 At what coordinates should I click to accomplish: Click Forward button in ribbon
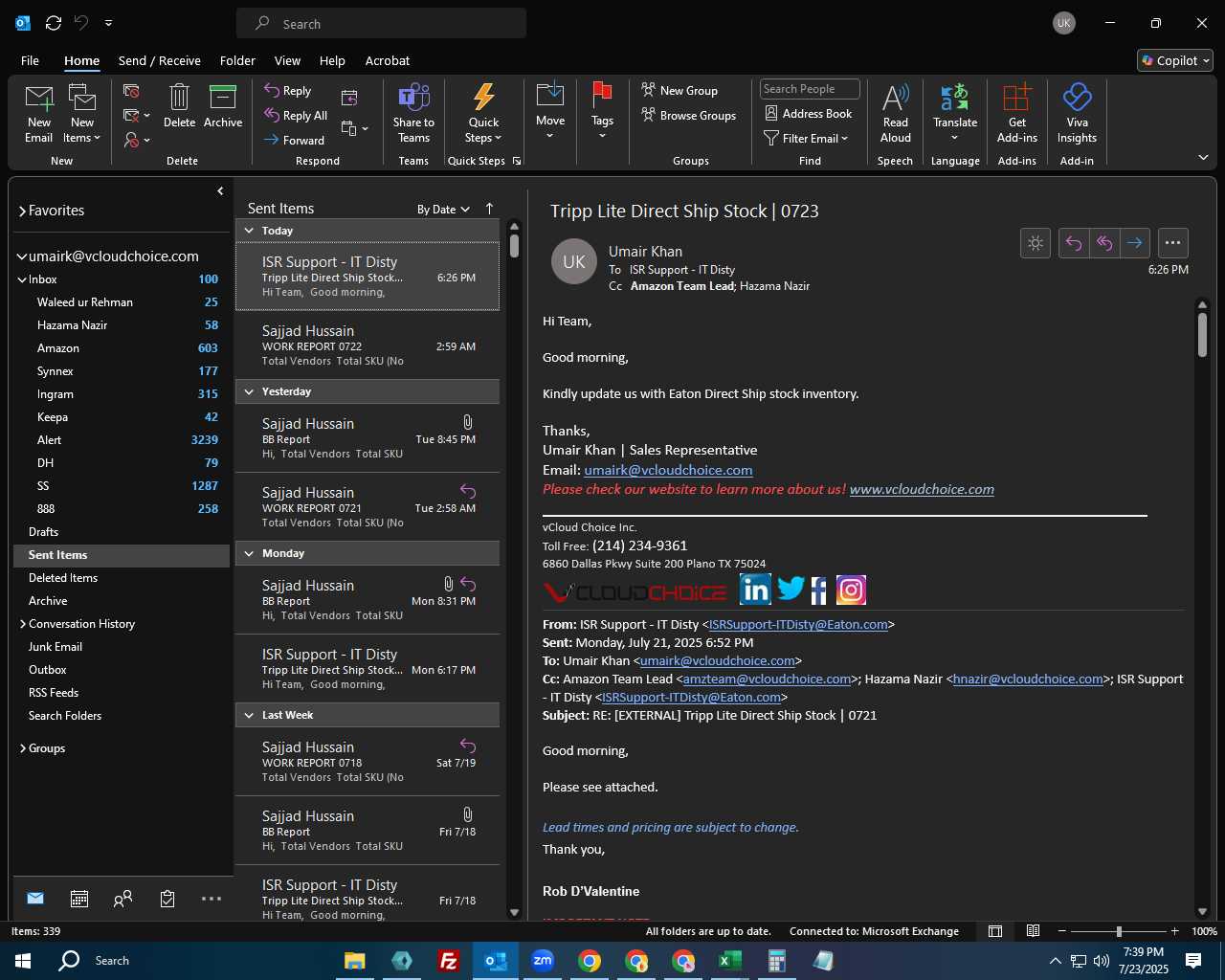(x=295, y=141)
